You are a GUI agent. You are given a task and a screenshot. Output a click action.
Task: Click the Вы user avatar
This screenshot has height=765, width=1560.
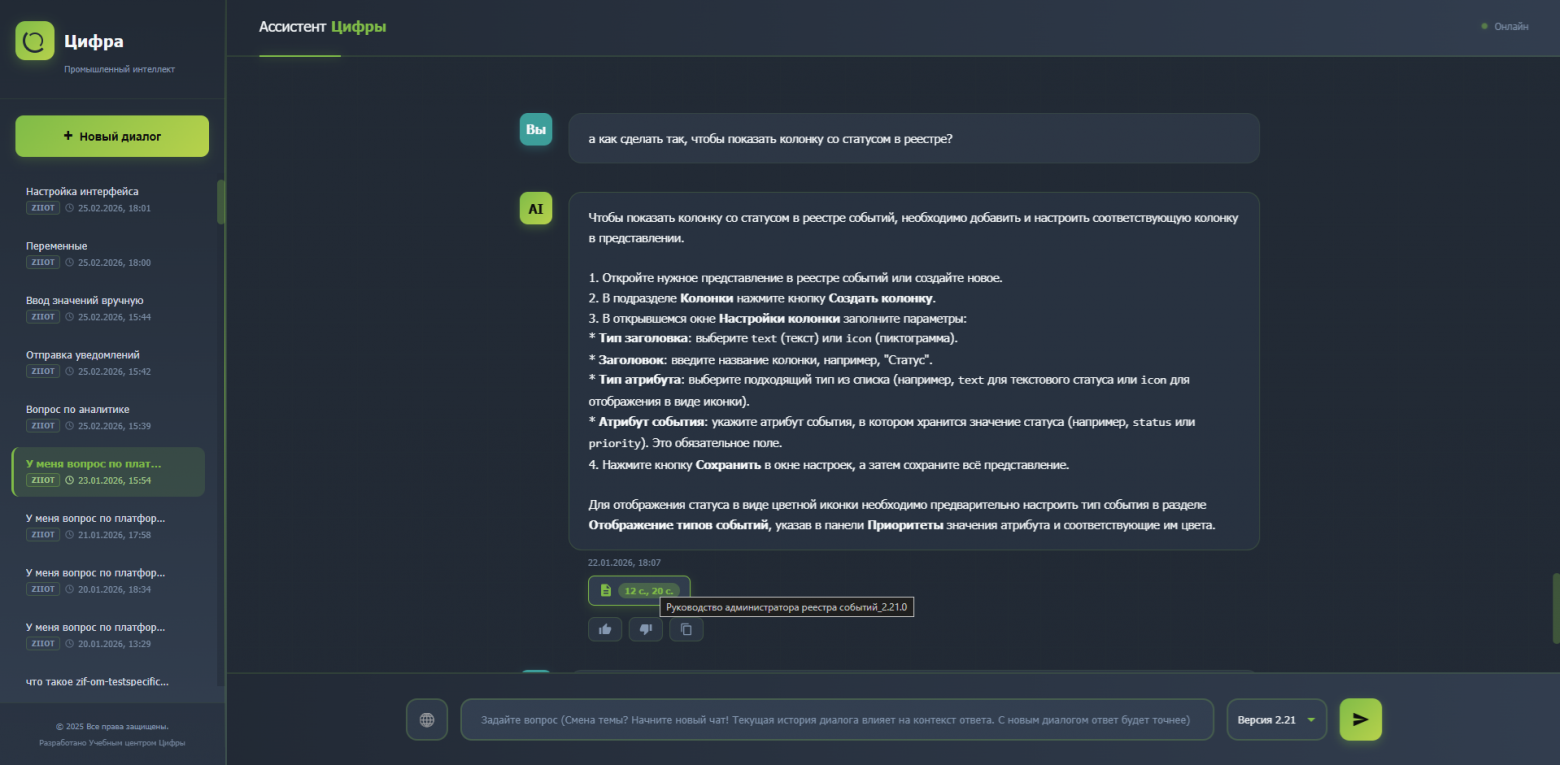pos(536,129)
